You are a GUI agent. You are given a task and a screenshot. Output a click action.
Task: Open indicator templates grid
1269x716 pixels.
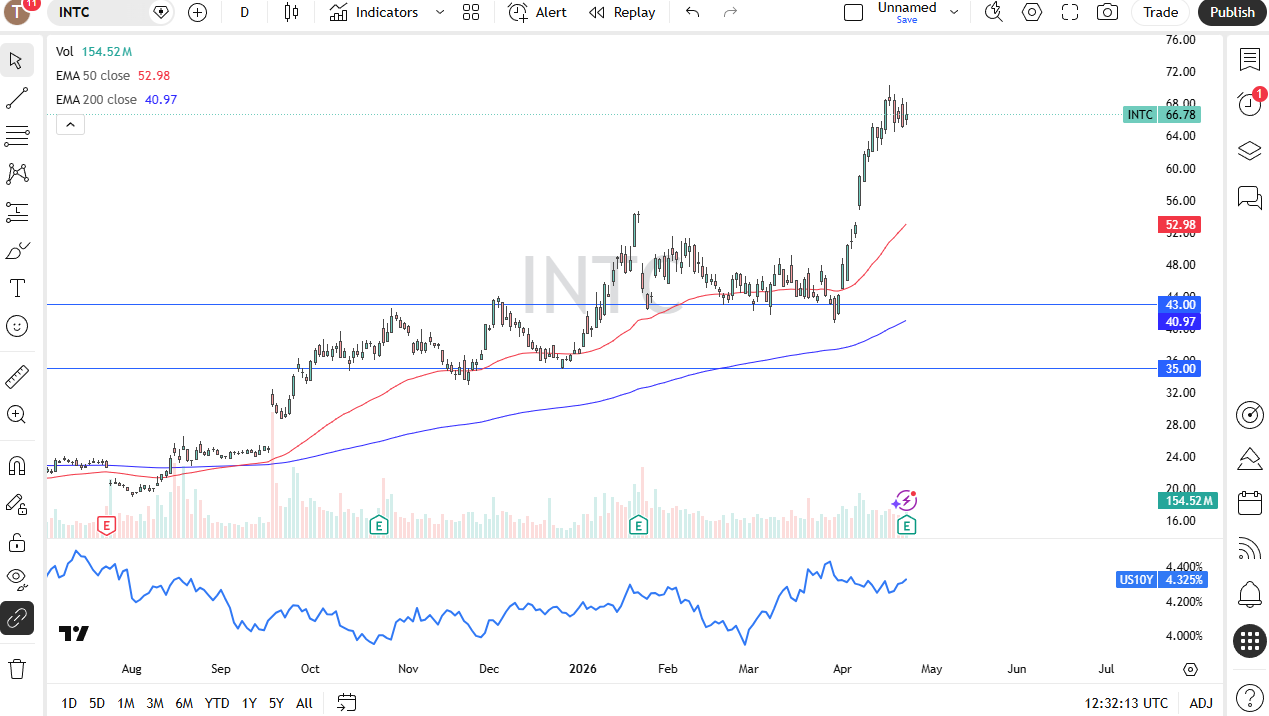pos(471,12)
